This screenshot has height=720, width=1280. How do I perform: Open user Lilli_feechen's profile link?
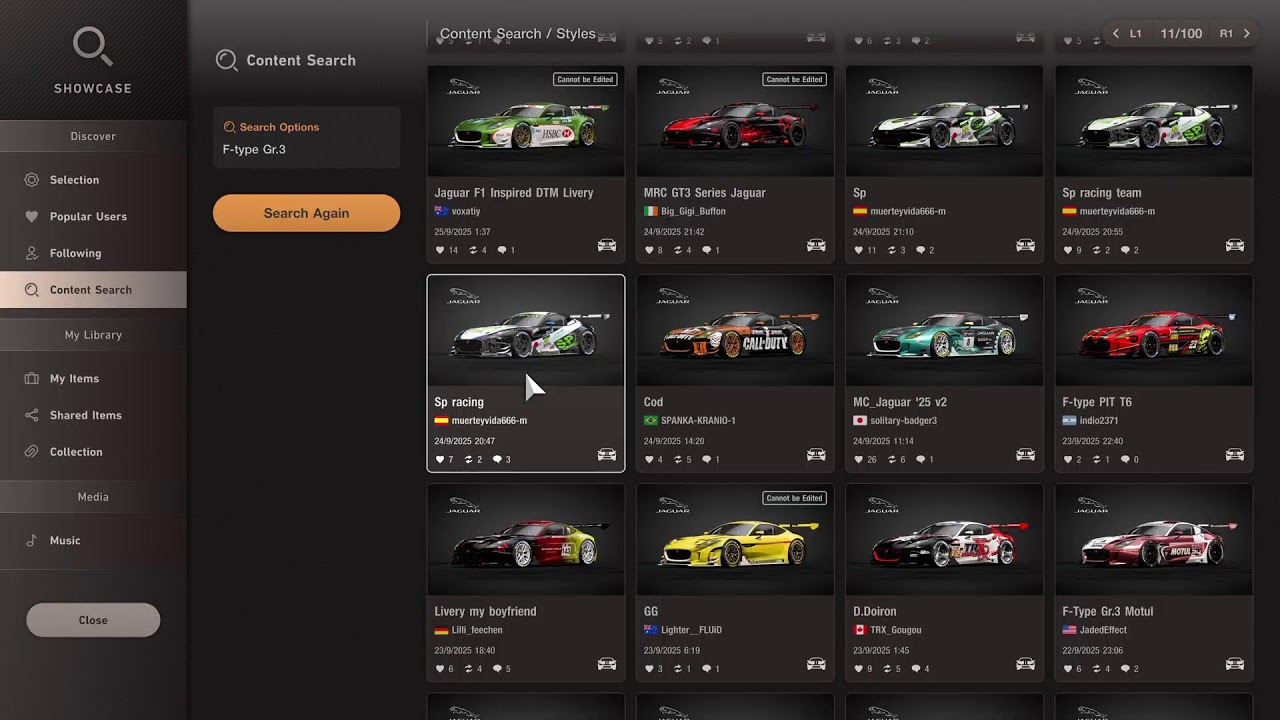pyautogui.click(x=477, y=630)
